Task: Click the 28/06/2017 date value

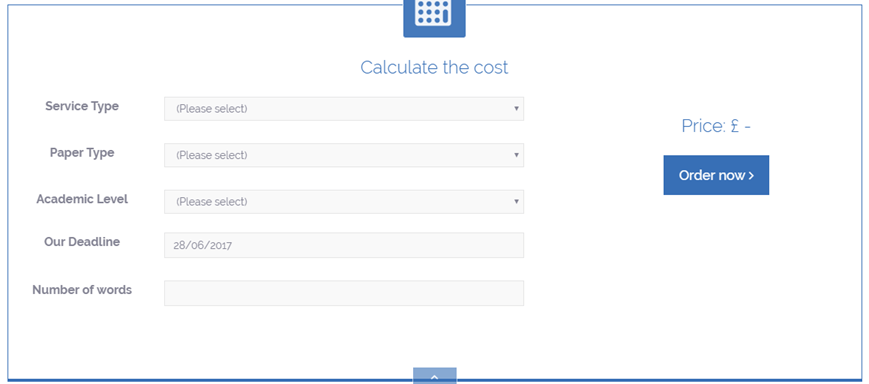Action: pyautogui.click(x=202, y=245)
